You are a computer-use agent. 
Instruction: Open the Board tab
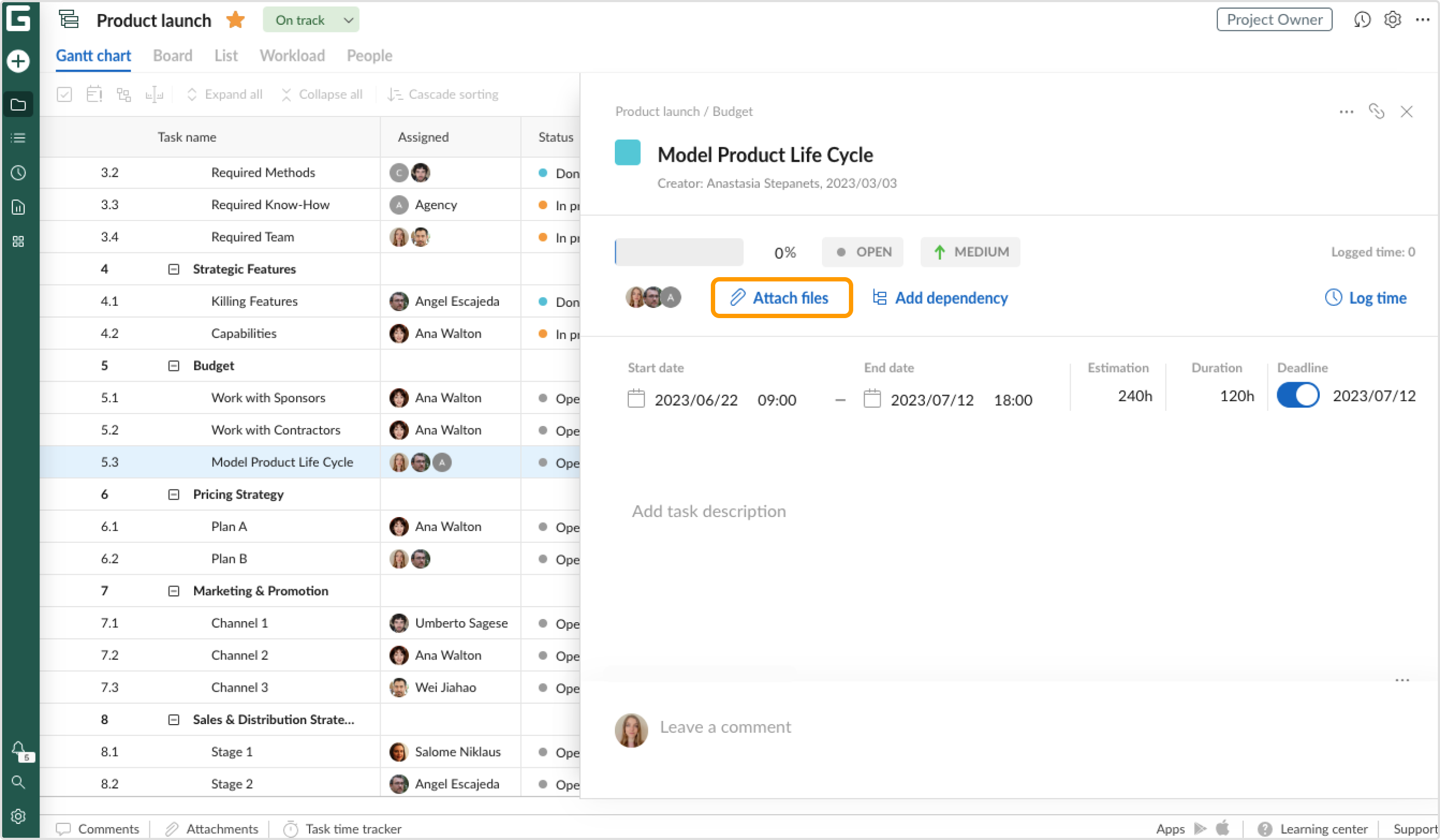coord(173,56)
